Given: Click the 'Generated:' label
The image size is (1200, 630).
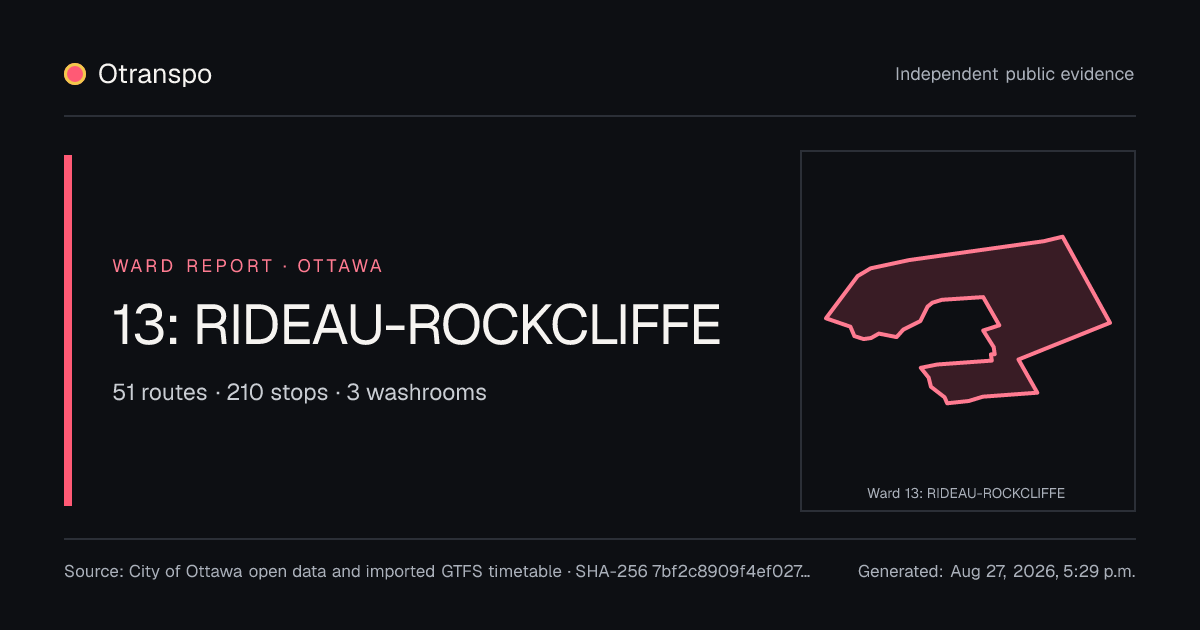Looking at the screenshot, I should tap(900, 572).
